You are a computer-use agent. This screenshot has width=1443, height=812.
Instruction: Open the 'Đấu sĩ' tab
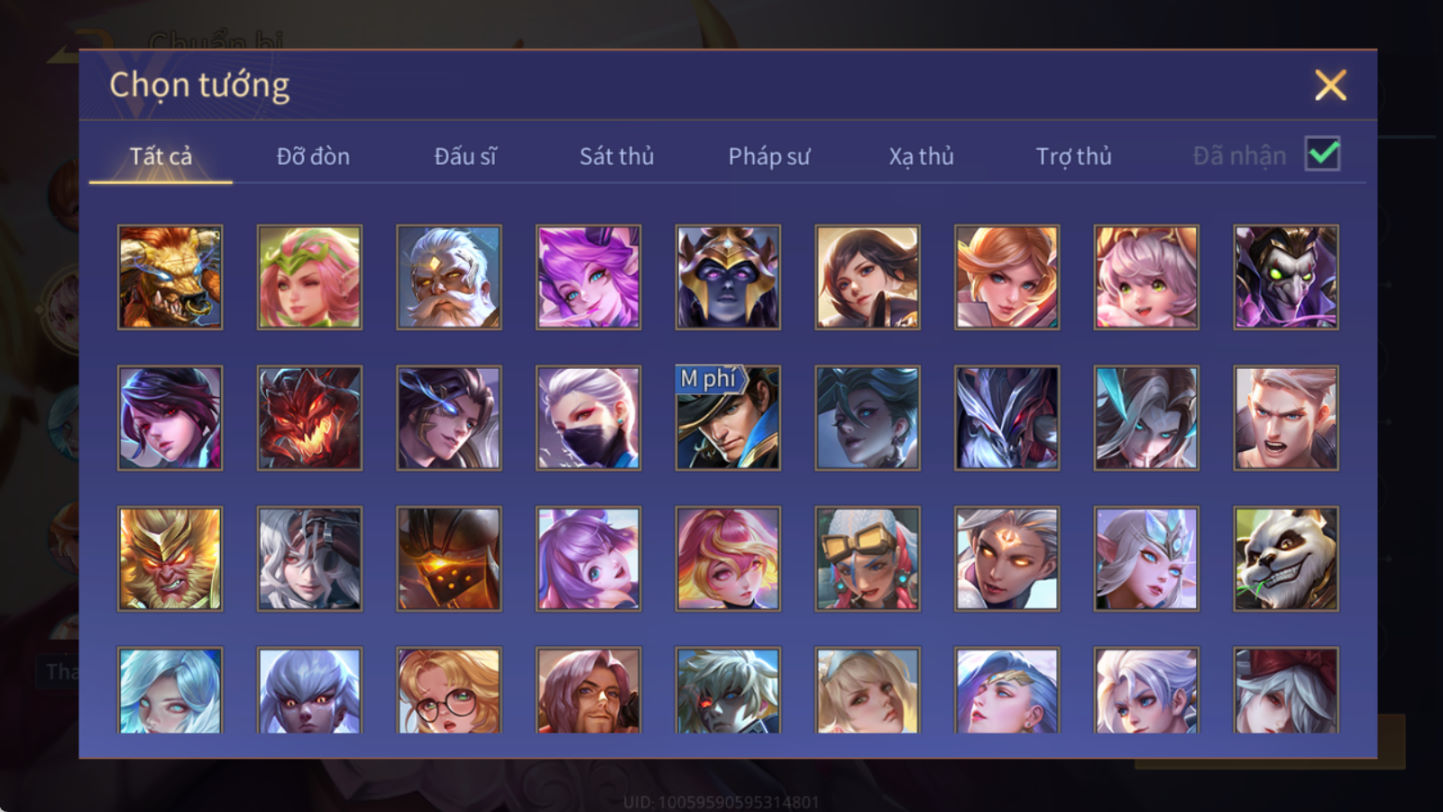pyautogui.click(x=465, y=156)
